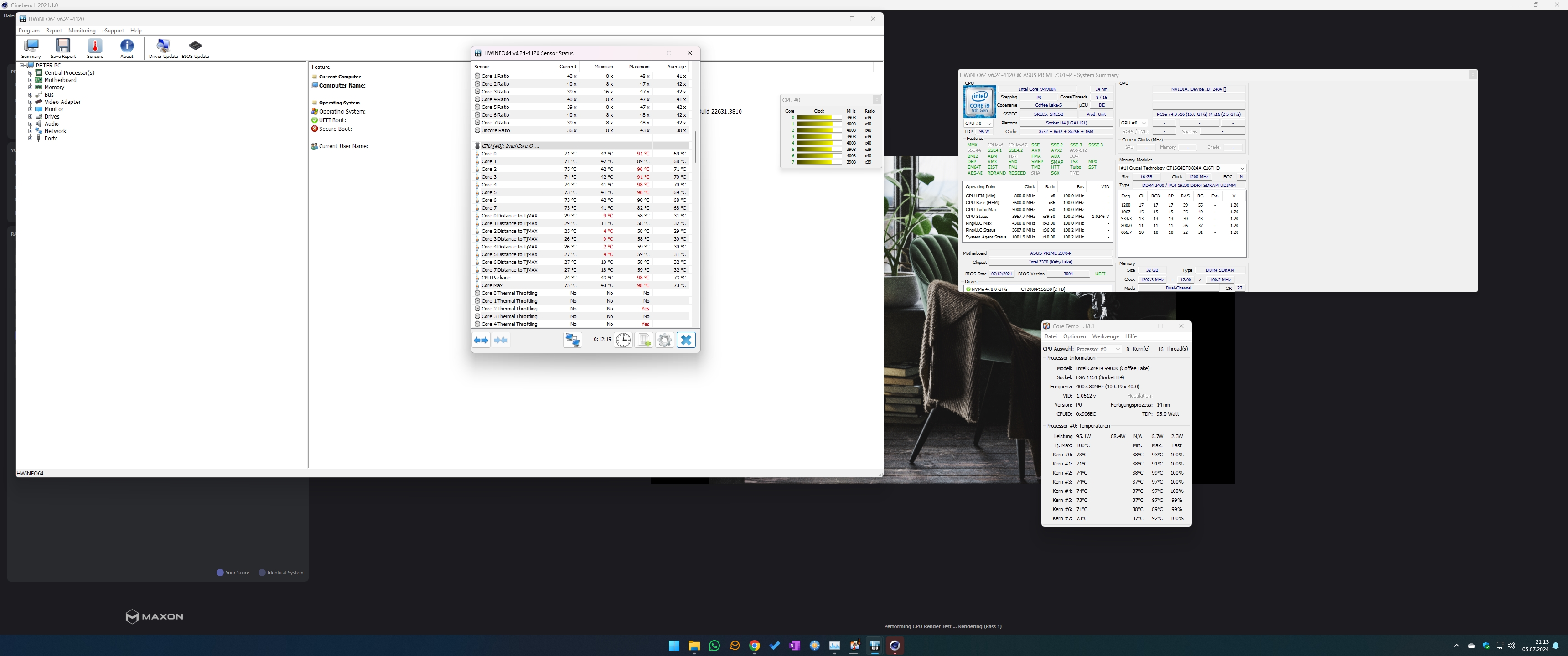This screenshot has height=656, width=1568.
Task: Open the Prozessor #0 combo box in Core Temp
Action: click(1098, 349)
